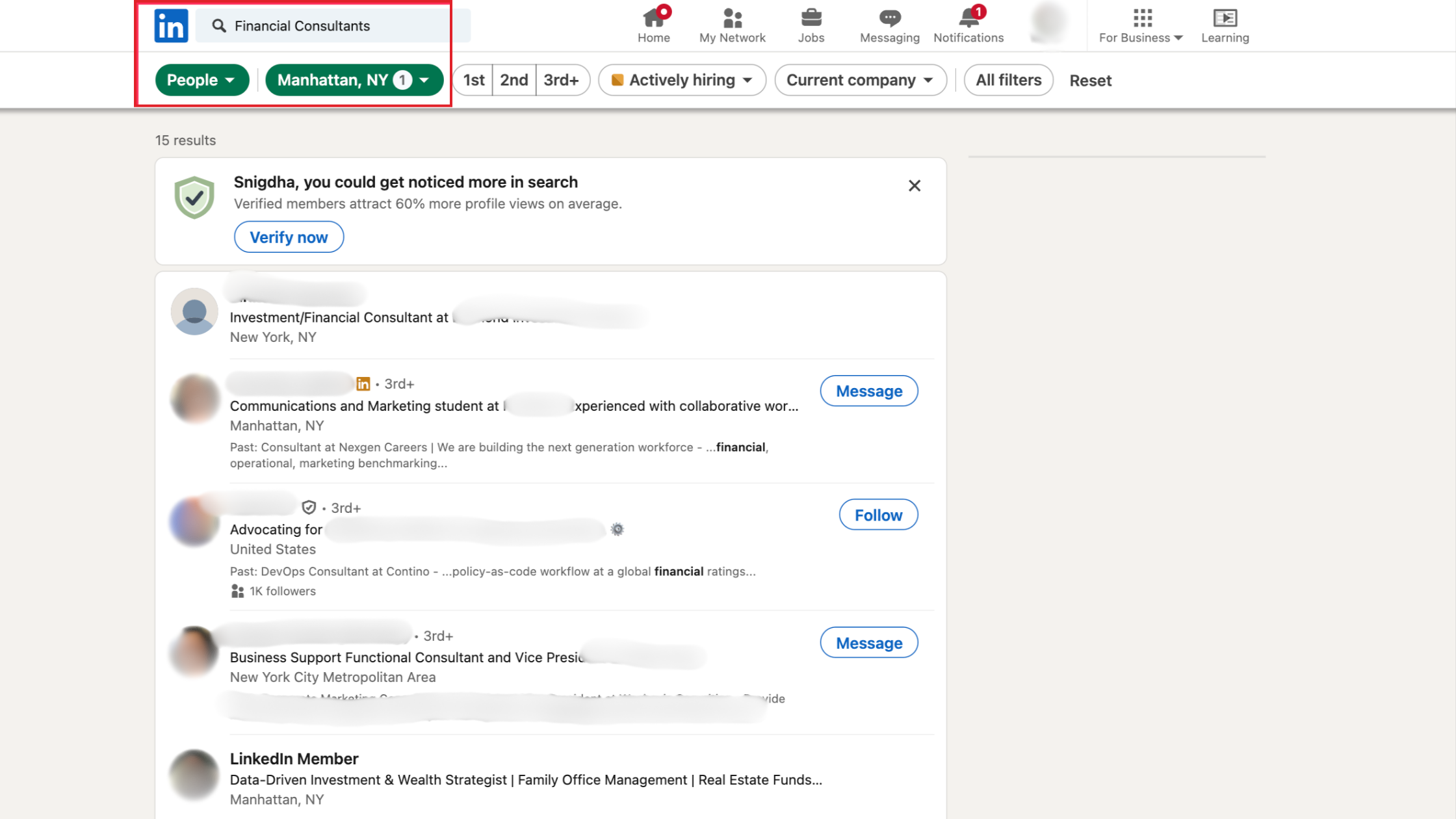Open the Jobs briefcase icon
The width and height of the screenshot is (1456, 819).
(x=811, y=18)
